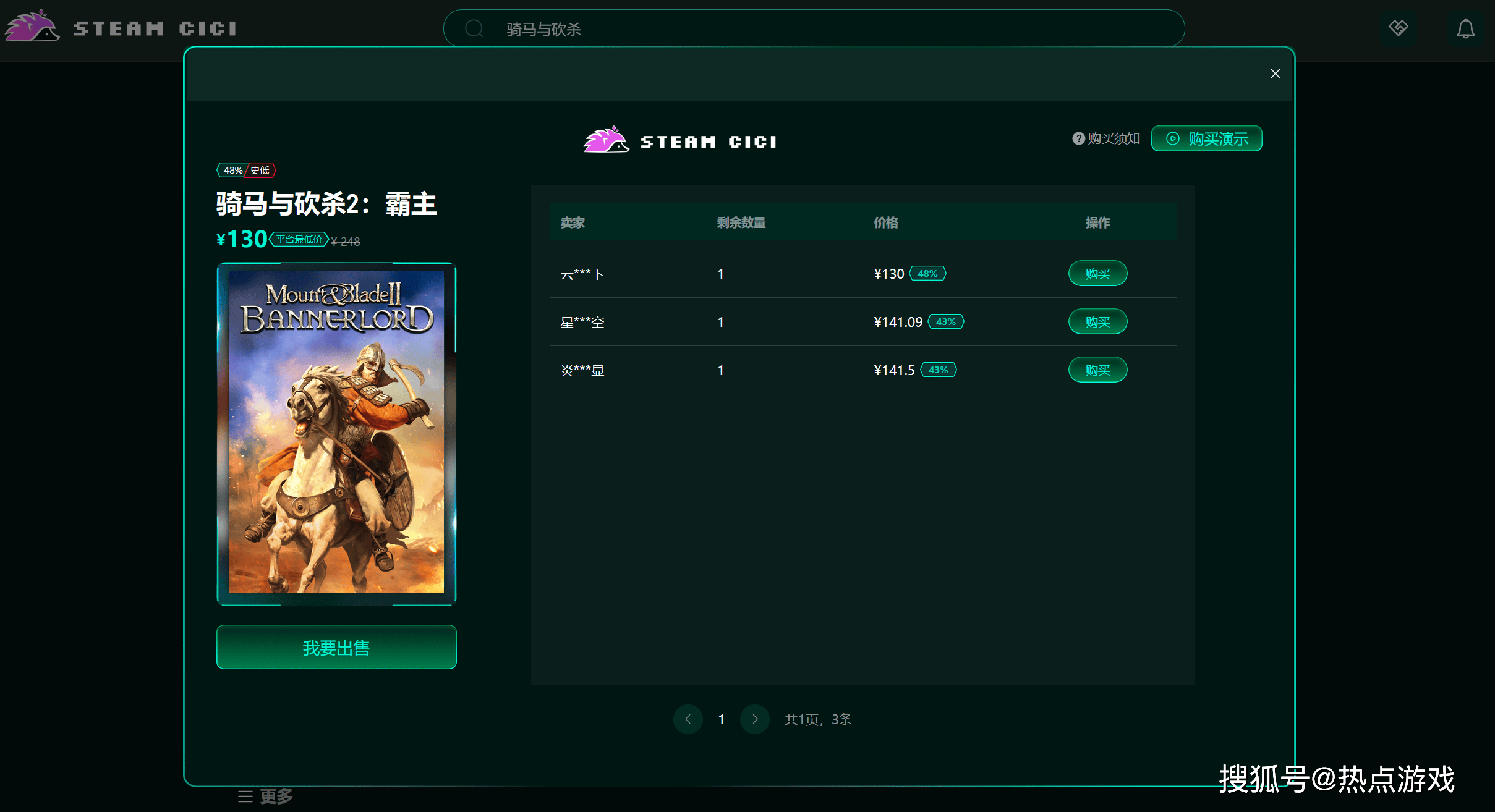Close the purchase dialog with X
Image resolution: width=1495 pixels, height=812 pixels.
(1275, 74)
